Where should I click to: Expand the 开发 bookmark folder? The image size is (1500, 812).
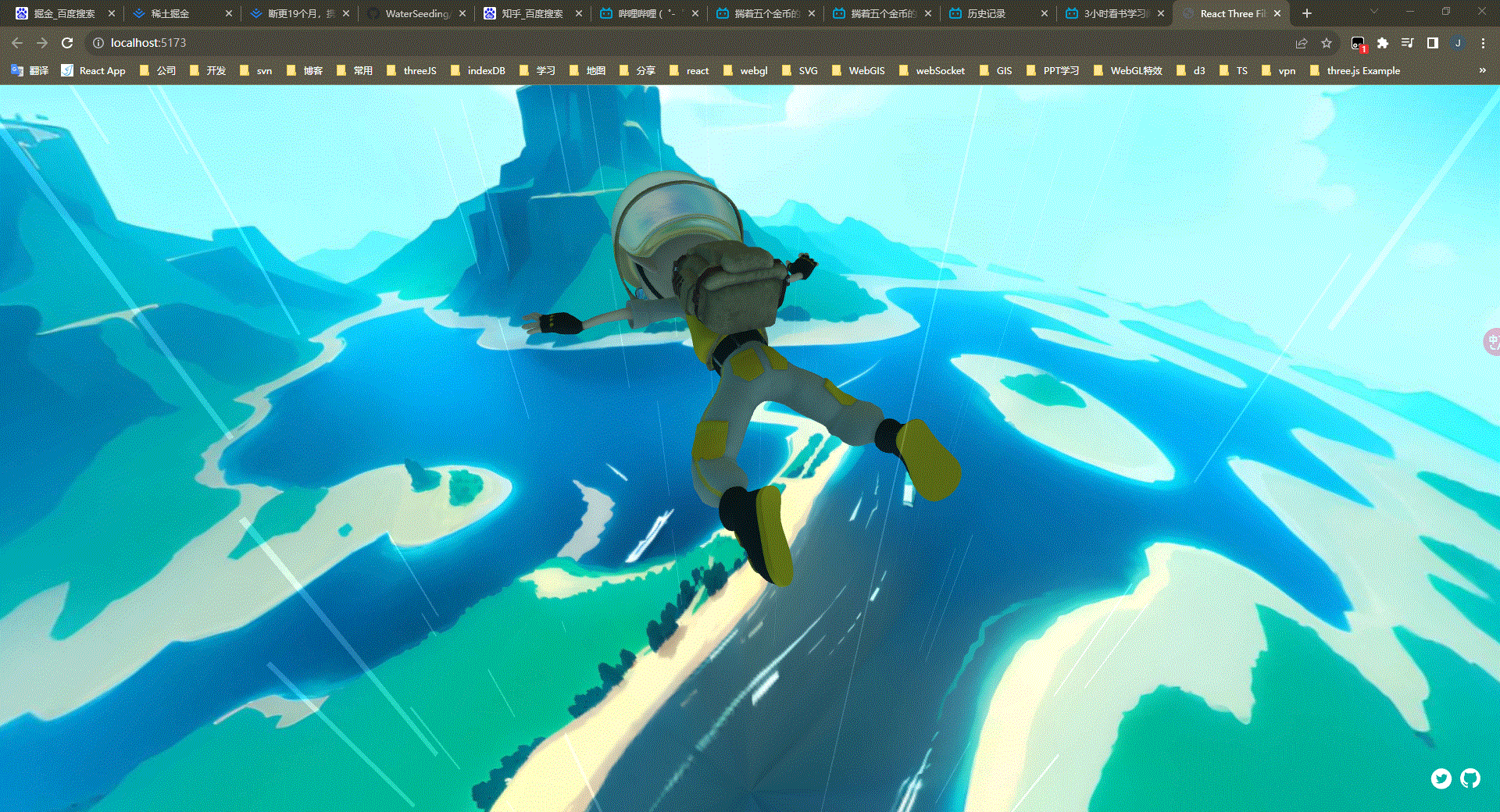pyautogui.click(x=208, y=70)
